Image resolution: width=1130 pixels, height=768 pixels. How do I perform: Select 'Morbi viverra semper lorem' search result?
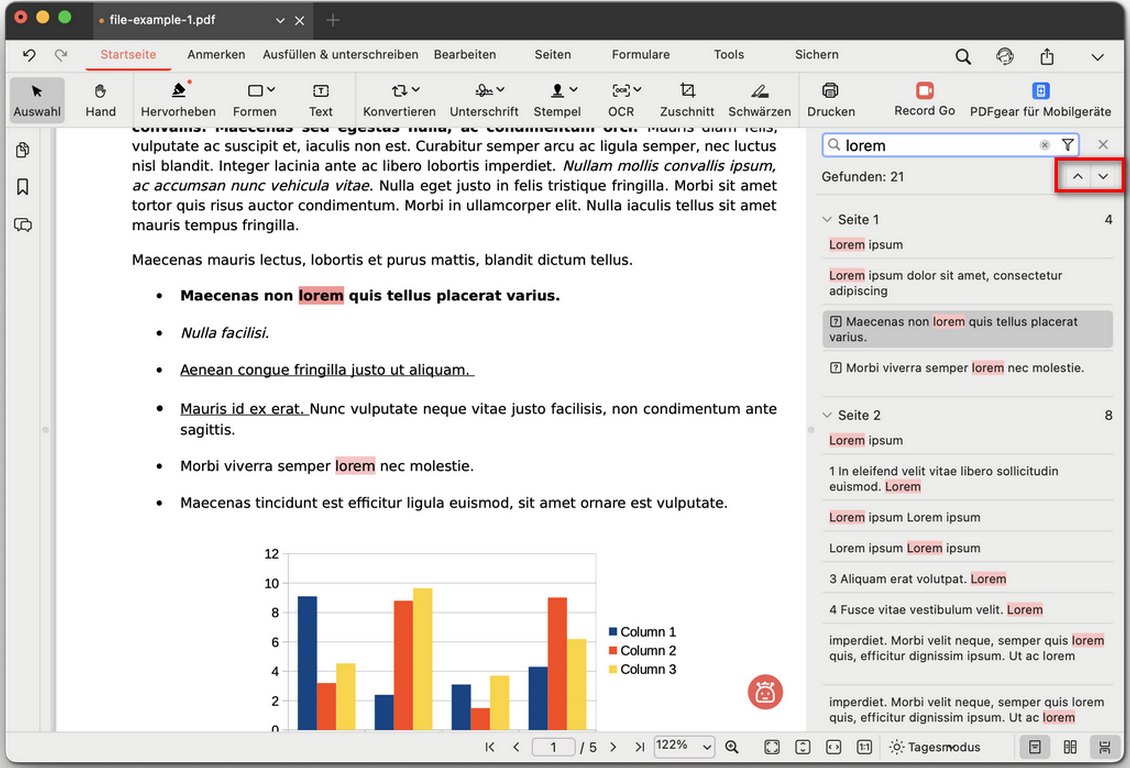coord(964,368)
